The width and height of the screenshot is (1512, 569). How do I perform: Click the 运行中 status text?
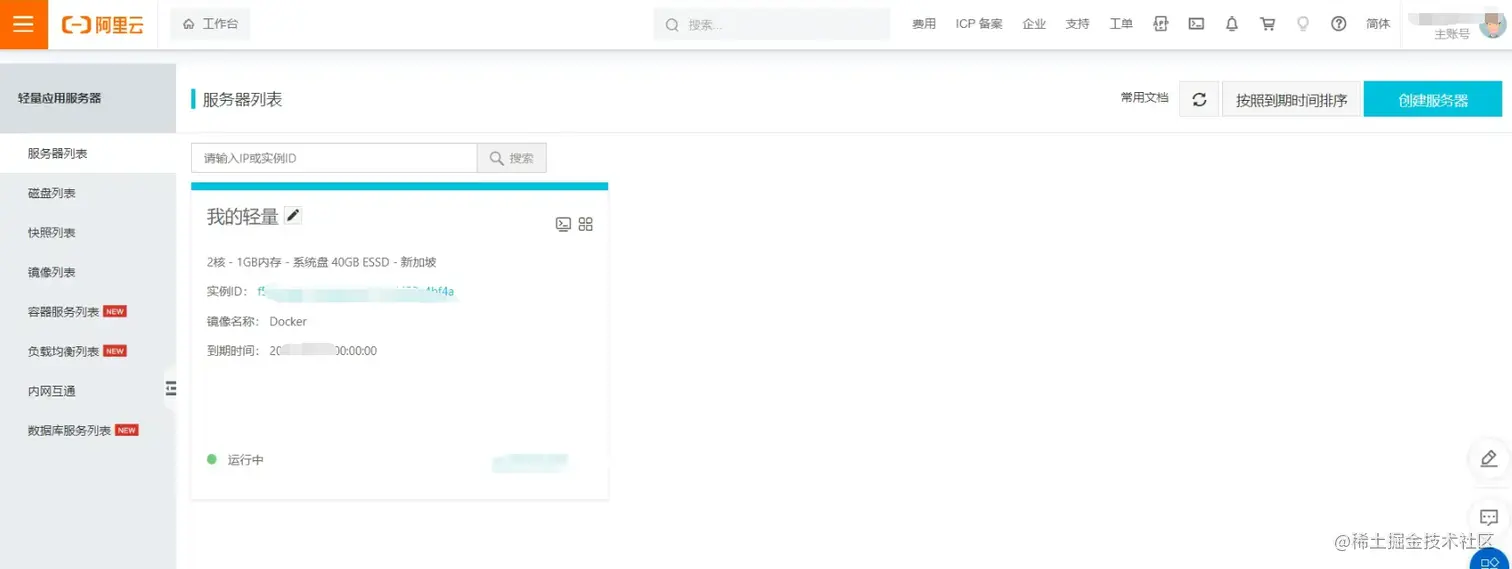point(246,460)
